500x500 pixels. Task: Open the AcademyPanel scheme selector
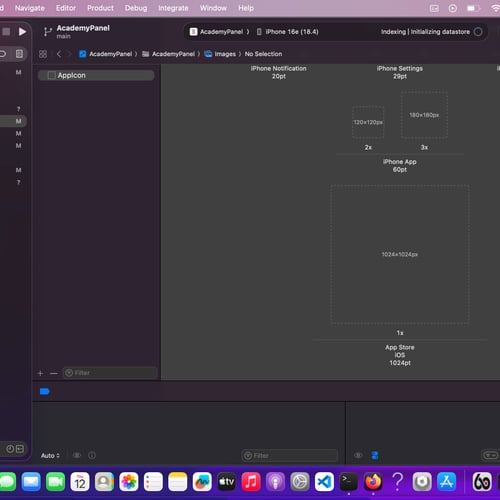tap(219, 32)
